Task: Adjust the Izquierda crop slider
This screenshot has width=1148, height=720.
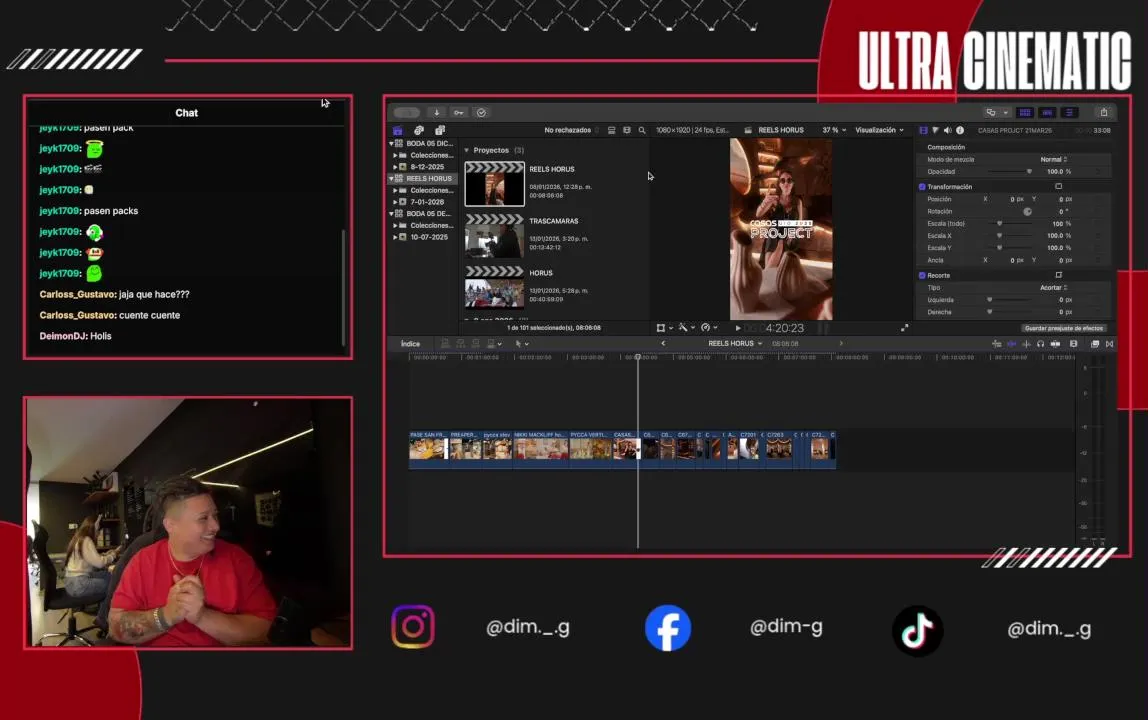Action: pos(989,300)
